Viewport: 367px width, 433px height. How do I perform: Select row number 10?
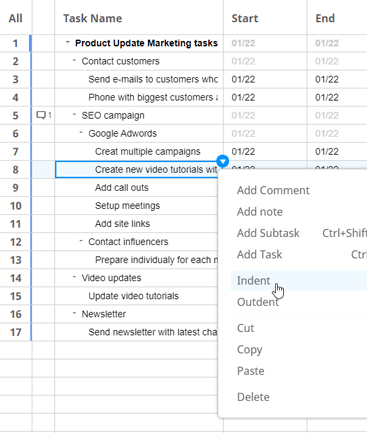pos(15,206)
